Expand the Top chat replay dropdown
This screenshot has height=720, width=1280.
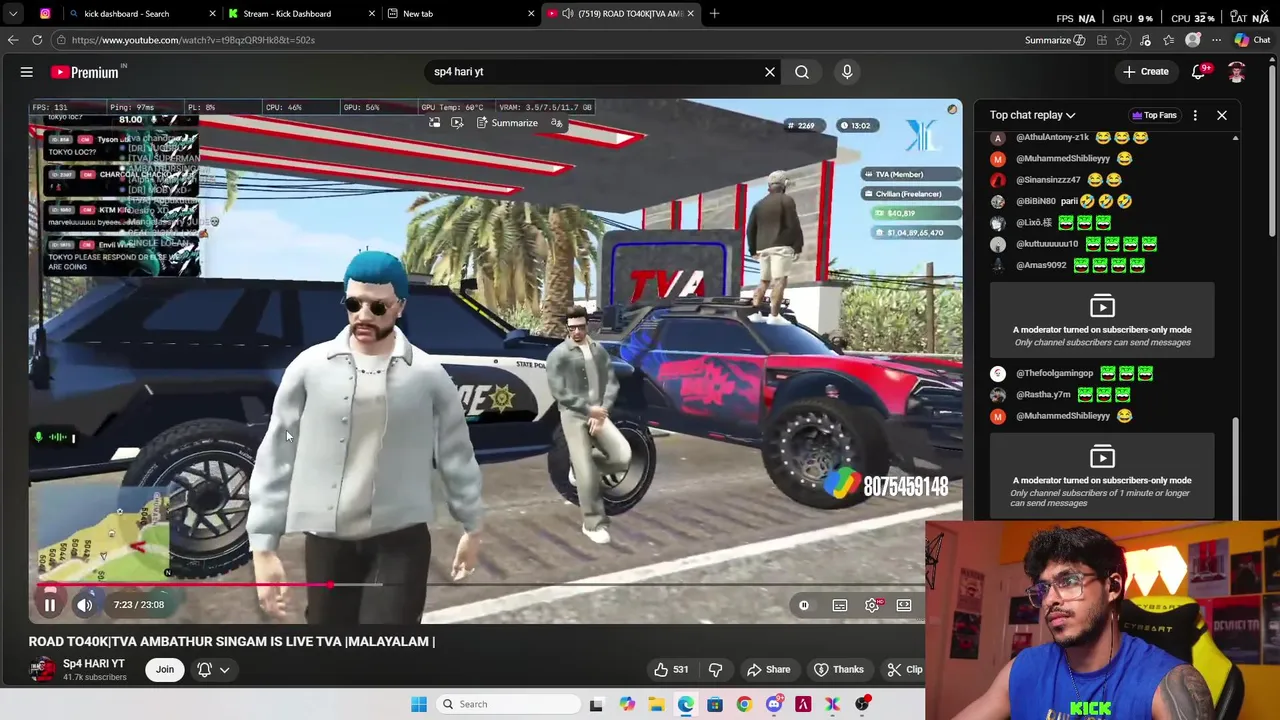[x=1032, y=115]
